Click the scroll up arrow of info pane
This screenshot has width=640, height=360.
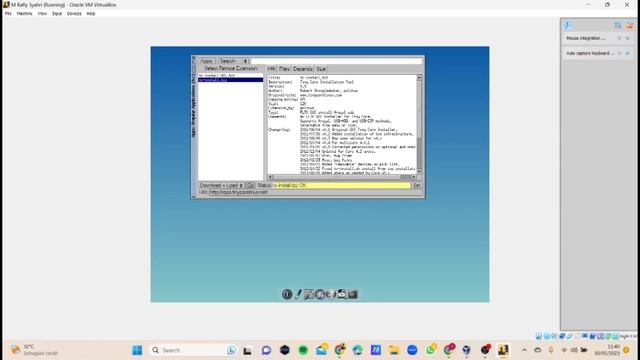[419, 77]
